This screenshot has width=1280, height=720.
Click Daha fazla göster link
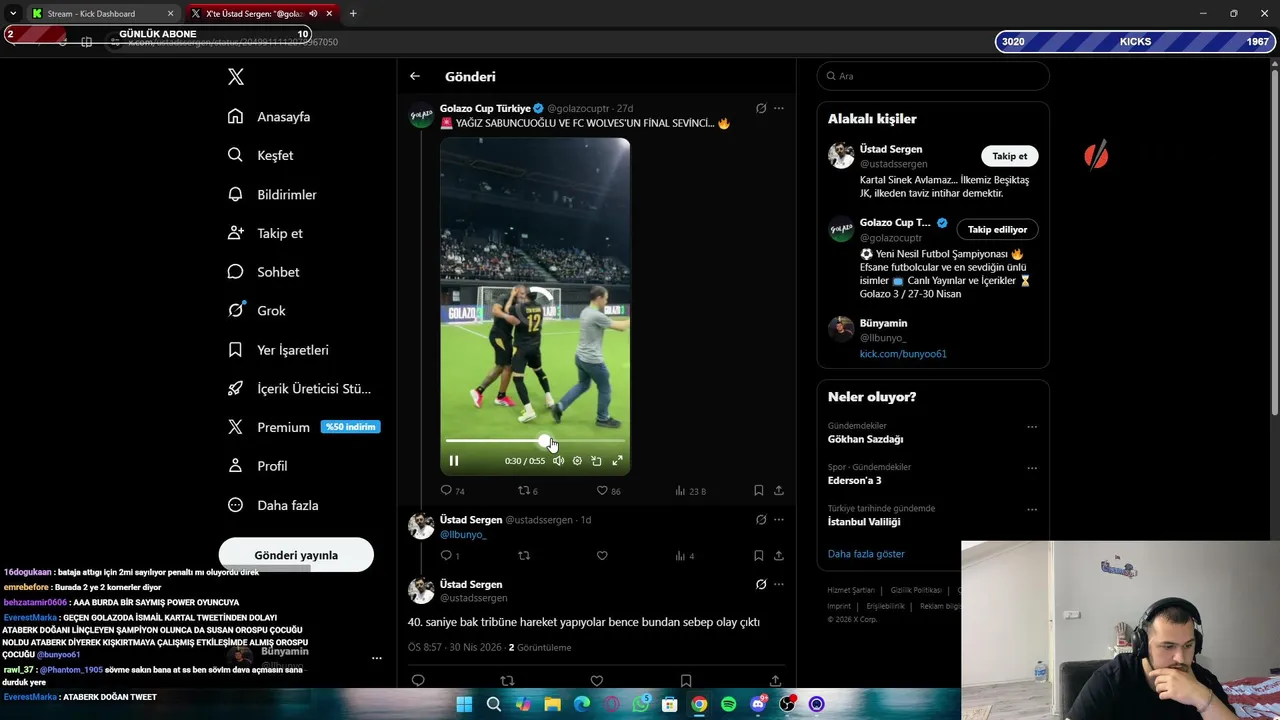pos(866,554)
